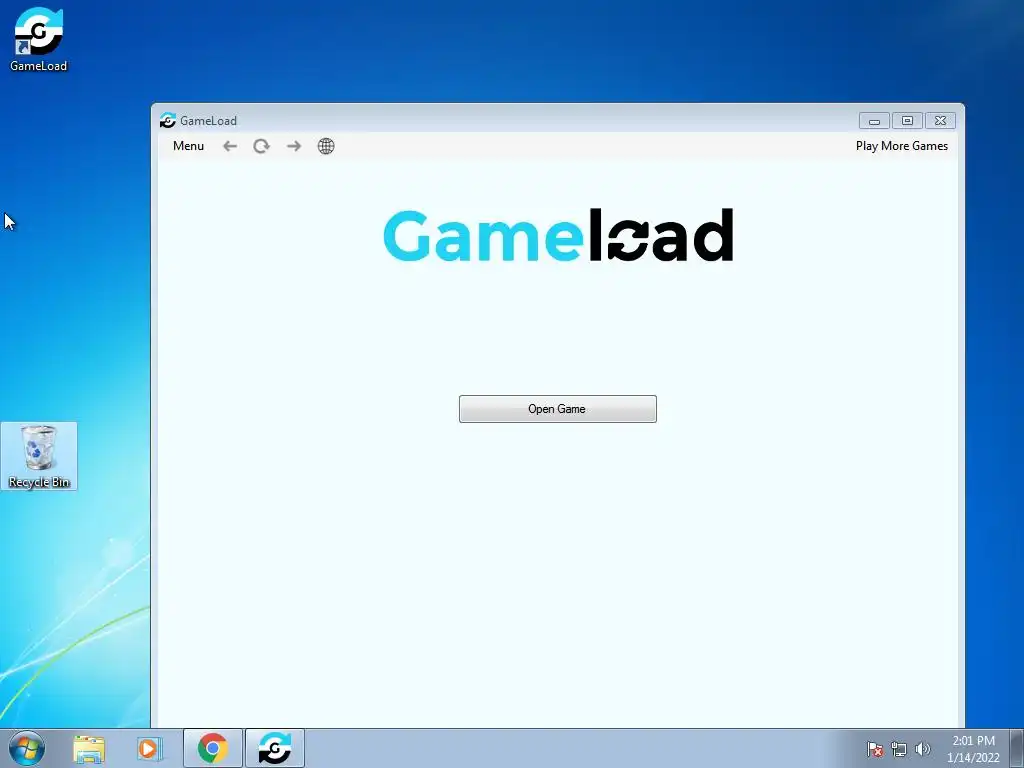Viewport: 1024px width, 768px height.
Task: Click the Show Desktop strip in the taskbar
Action: click(x=1017, y=748)
